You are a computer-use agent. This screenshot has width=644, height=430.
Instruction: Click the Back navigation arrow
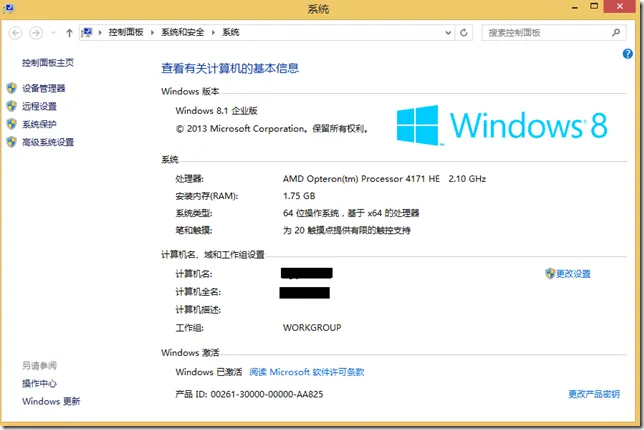coord(16,33)
